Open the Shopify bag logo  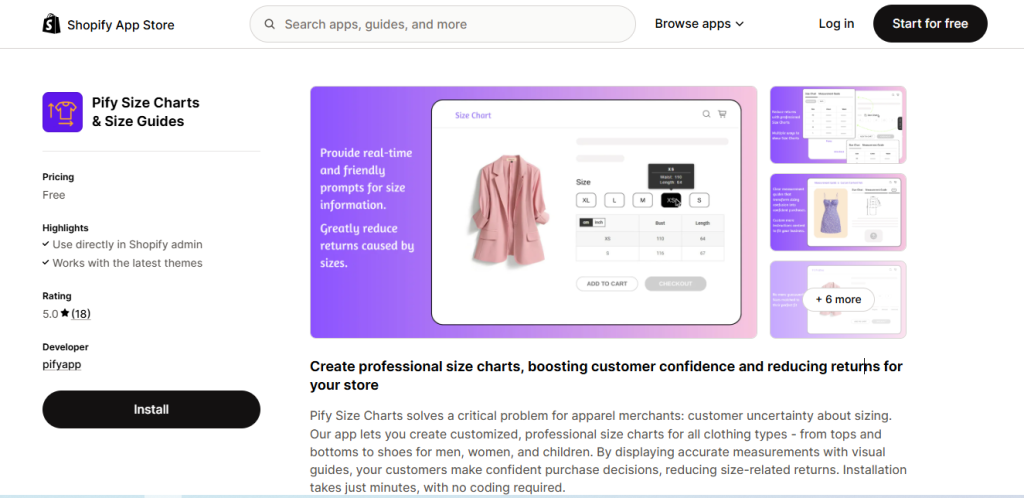[x=52, y=24]
